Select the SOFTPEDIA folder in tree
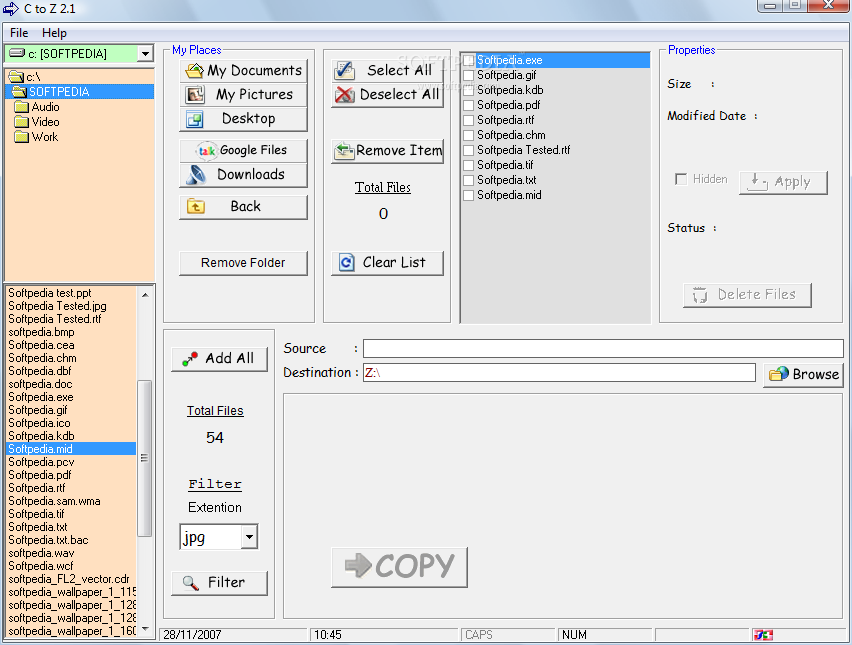The width and height of the screenshot is (852, 645). coord(80,91)
